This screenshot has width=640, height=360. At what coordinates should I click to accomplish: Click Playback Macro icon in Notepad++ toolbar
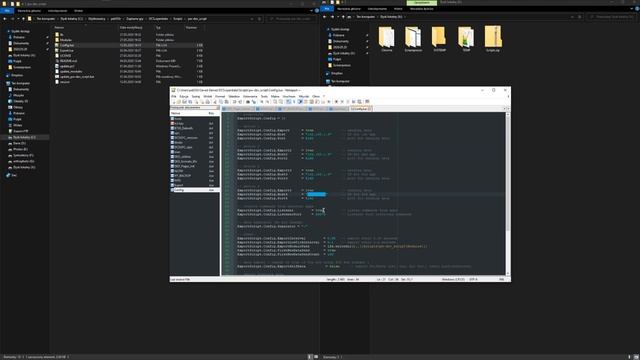[x=348, y=102]
